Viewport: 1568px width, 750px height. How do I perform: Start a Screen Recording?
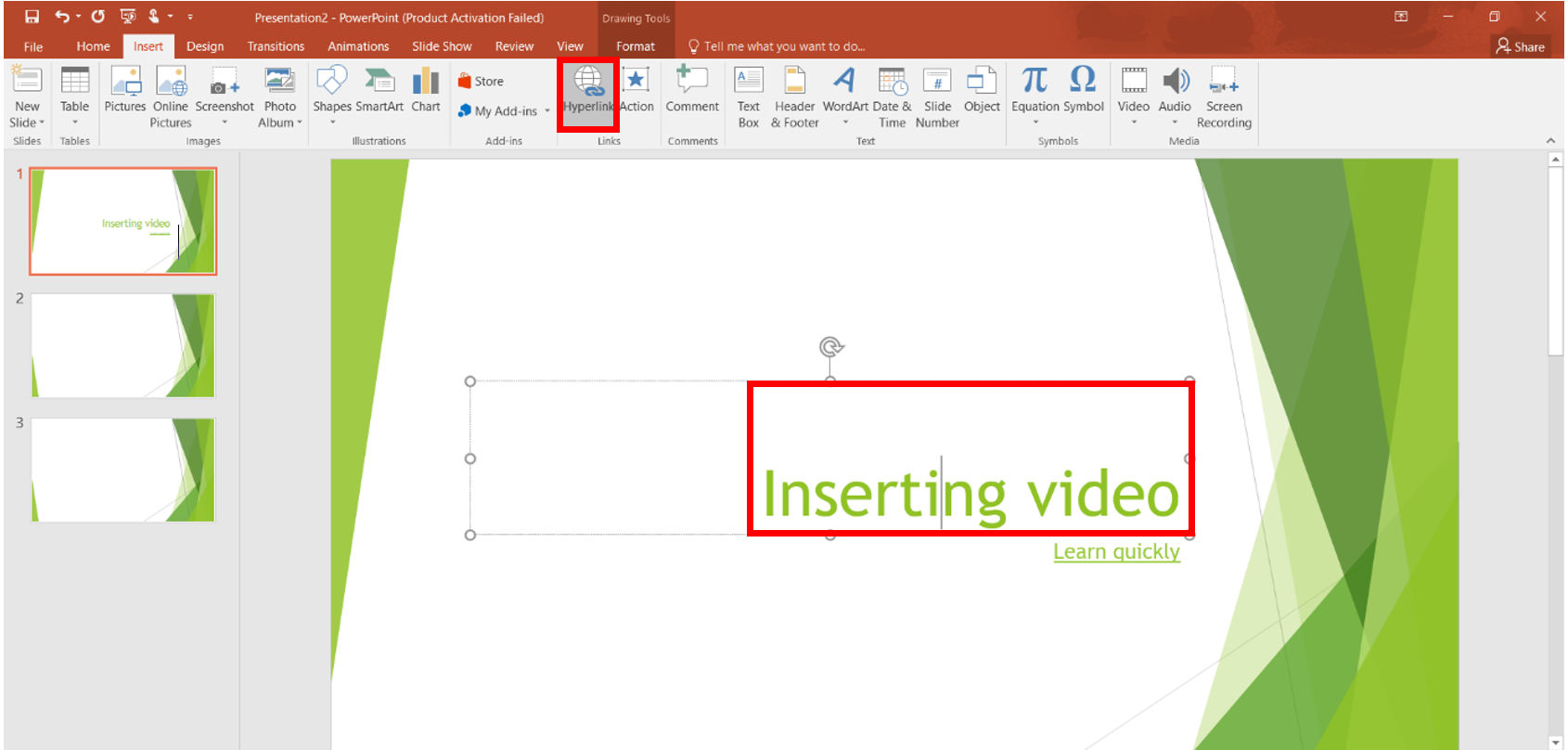coord(1224,97)
